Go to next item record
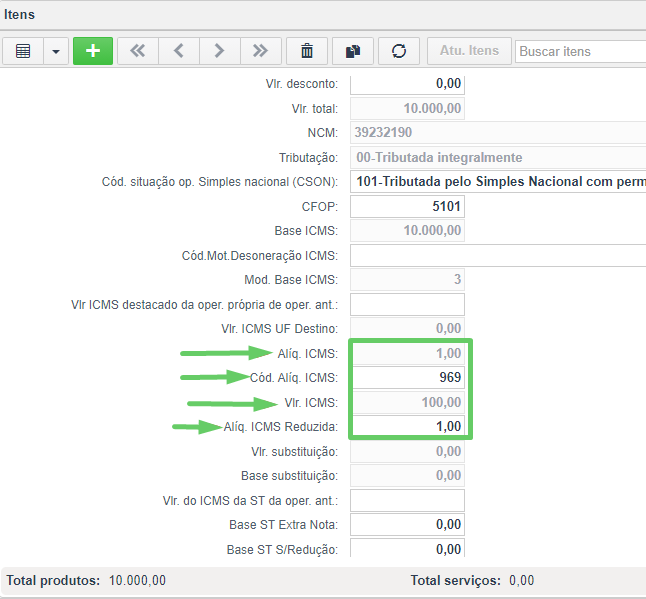646x599 pixels. [x=220, y=51]
